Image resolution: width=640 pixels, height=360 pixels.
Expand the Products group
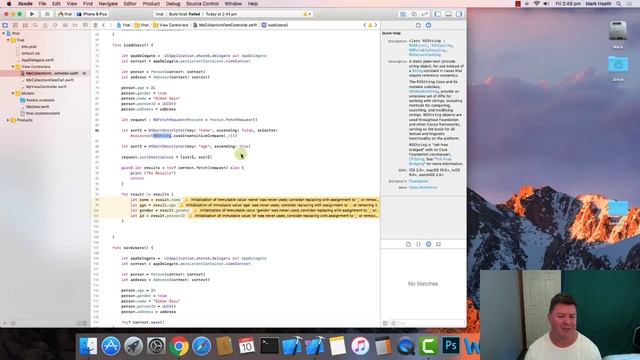(8, 120)
